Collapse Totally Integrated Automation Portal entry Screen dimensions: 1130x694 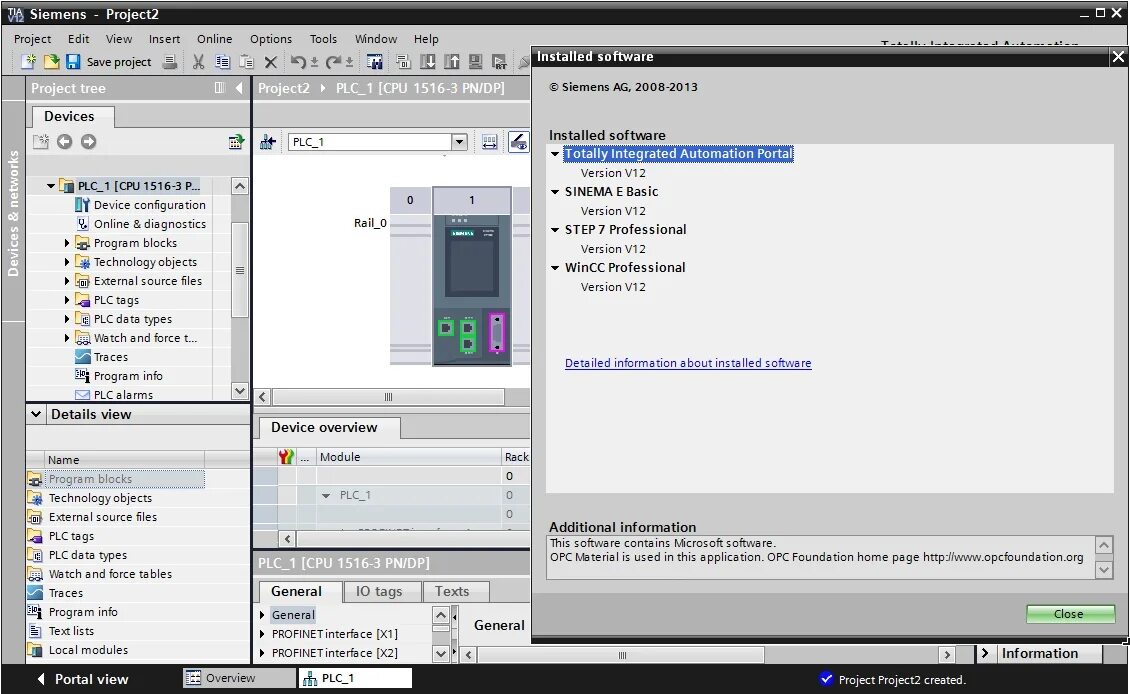(x=555, y=154)
